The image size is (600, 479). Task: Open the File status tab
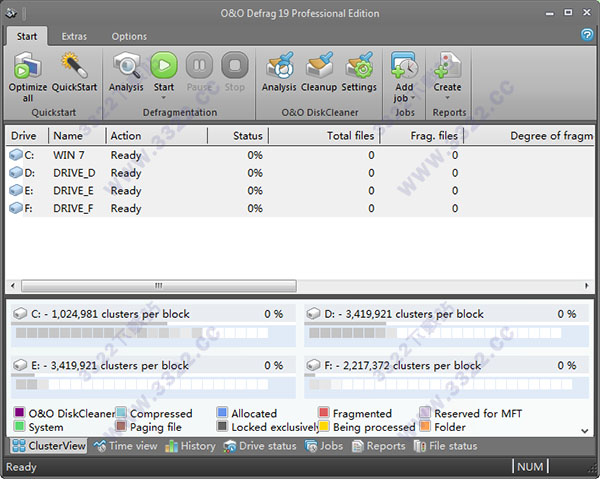tap(445, 446)
